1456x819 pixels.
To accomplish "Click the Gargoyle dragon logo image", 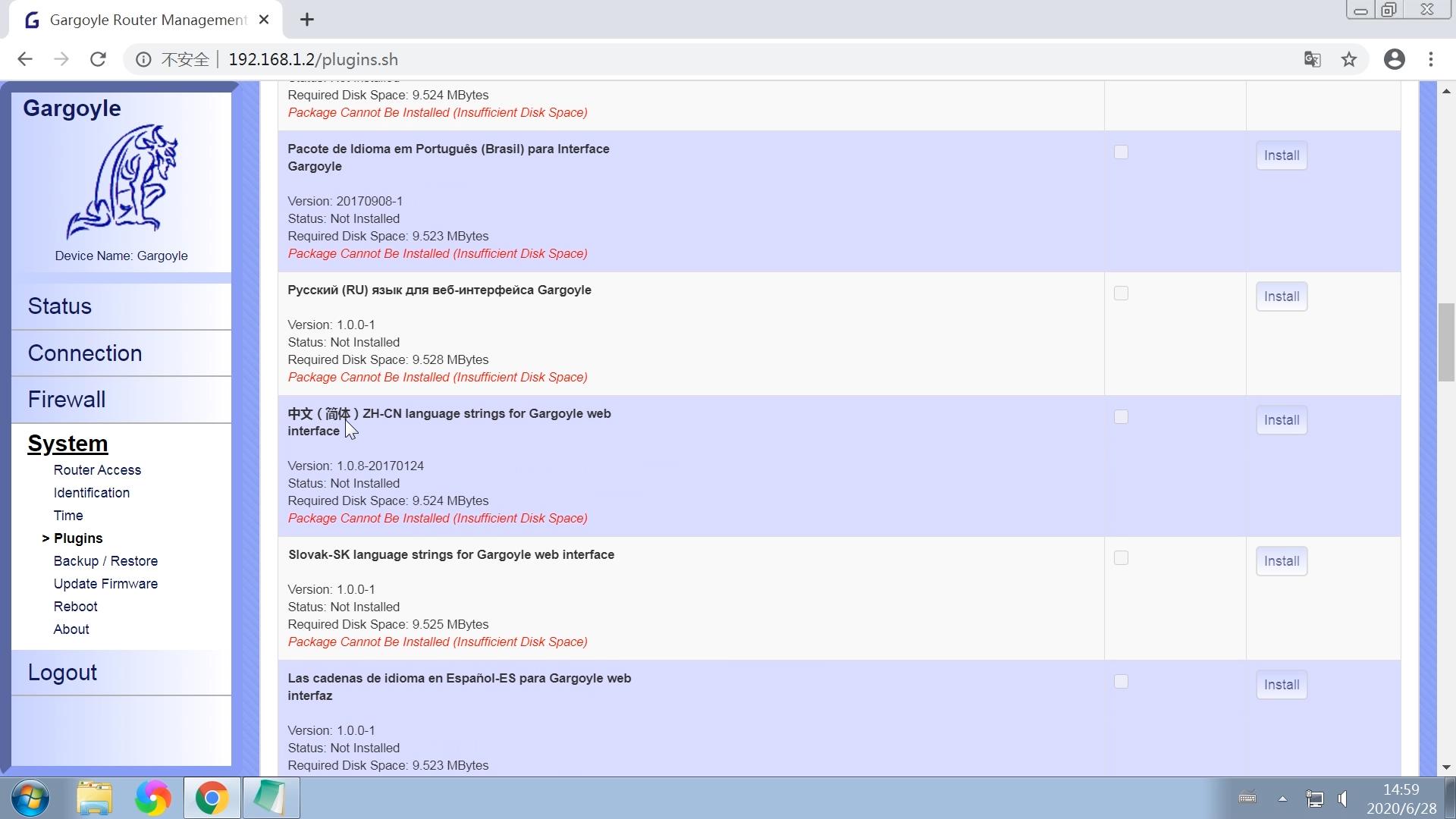I will pos(121,182).
